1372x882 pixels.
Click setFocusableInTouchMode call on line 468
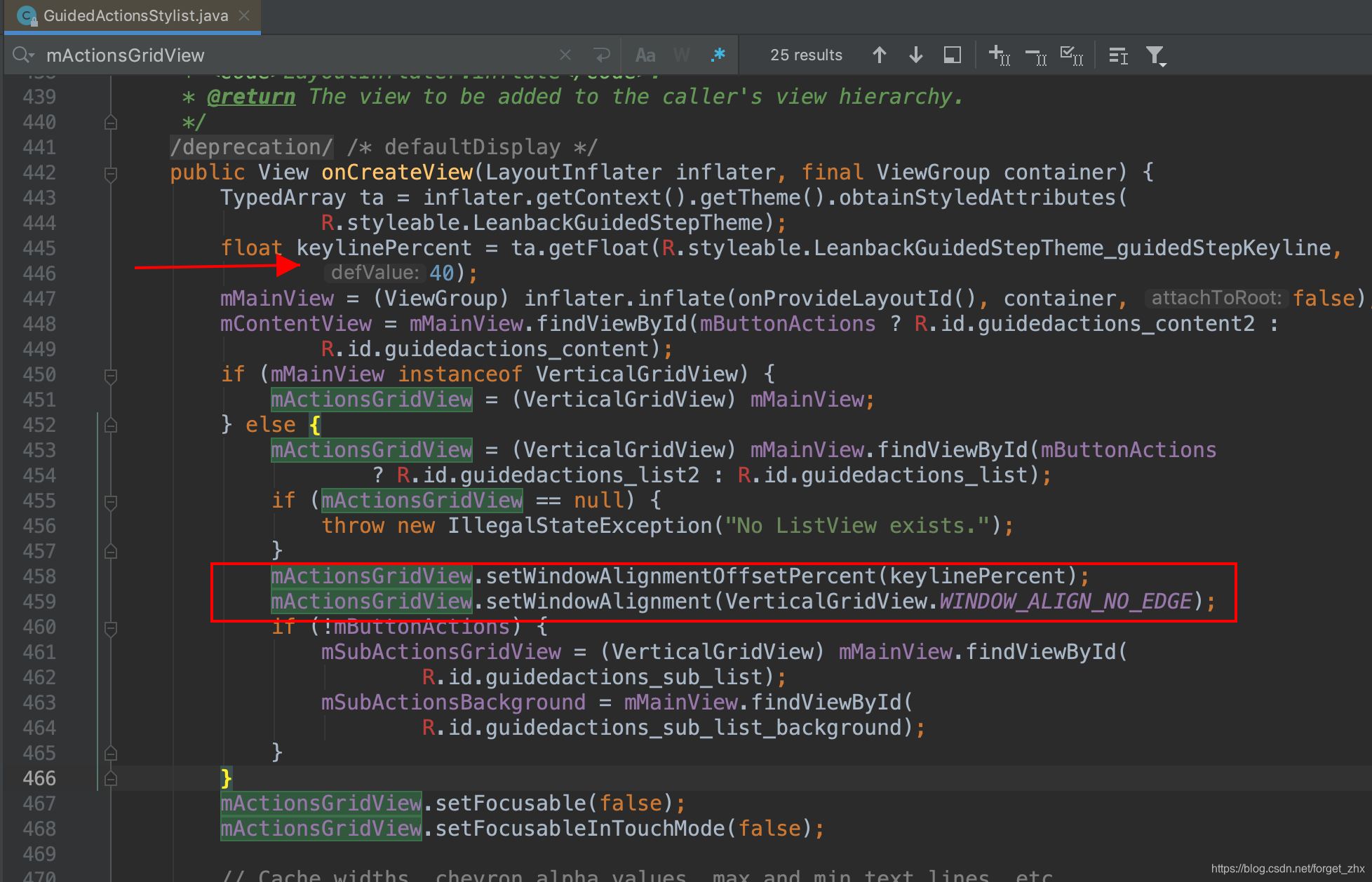pos(580,829)
